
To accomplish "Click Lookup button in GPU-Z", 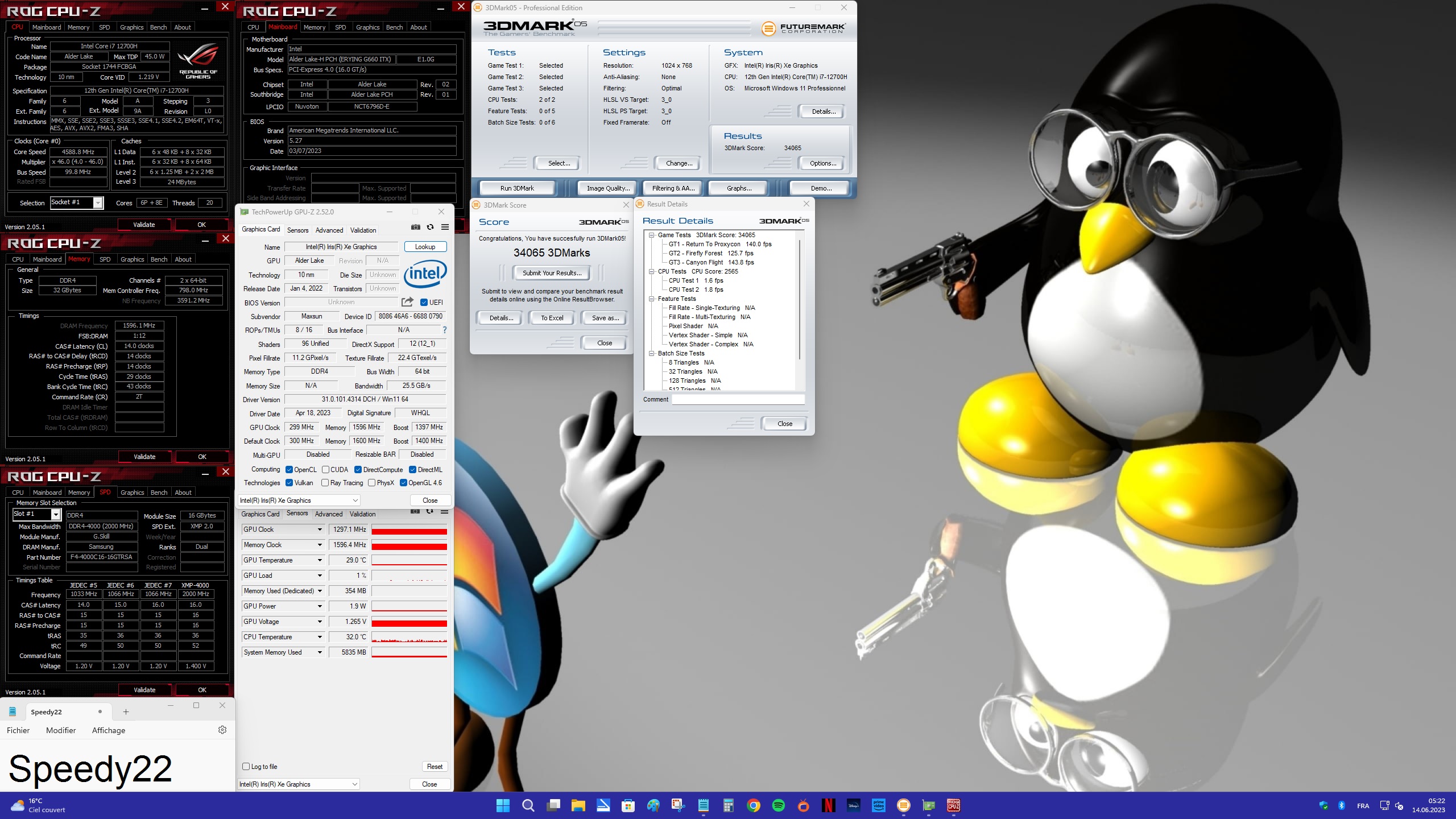I will [425, 247].
